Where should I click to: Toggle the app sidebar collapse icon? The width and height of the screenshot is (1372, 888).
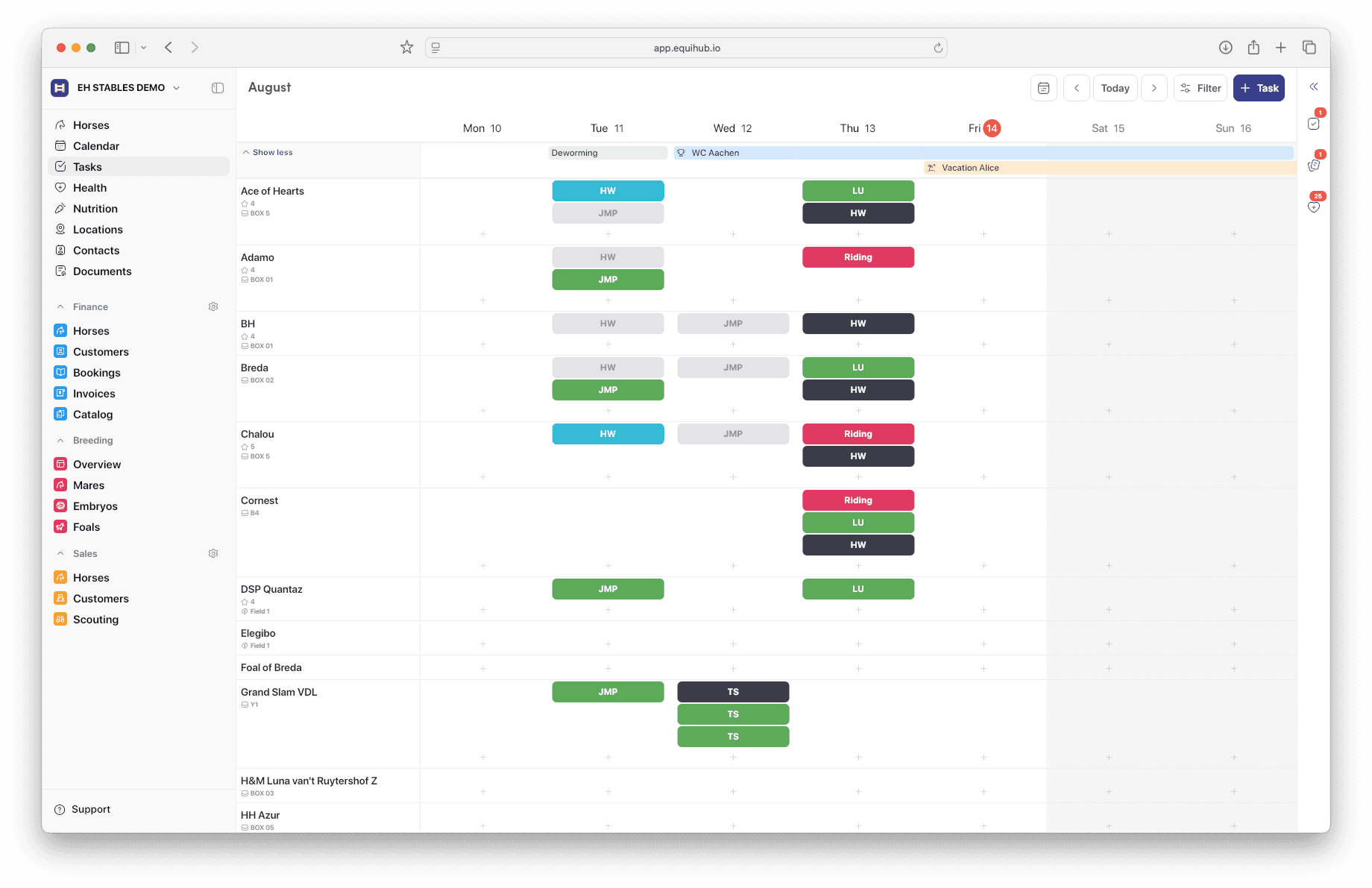(x=218, y=88)
